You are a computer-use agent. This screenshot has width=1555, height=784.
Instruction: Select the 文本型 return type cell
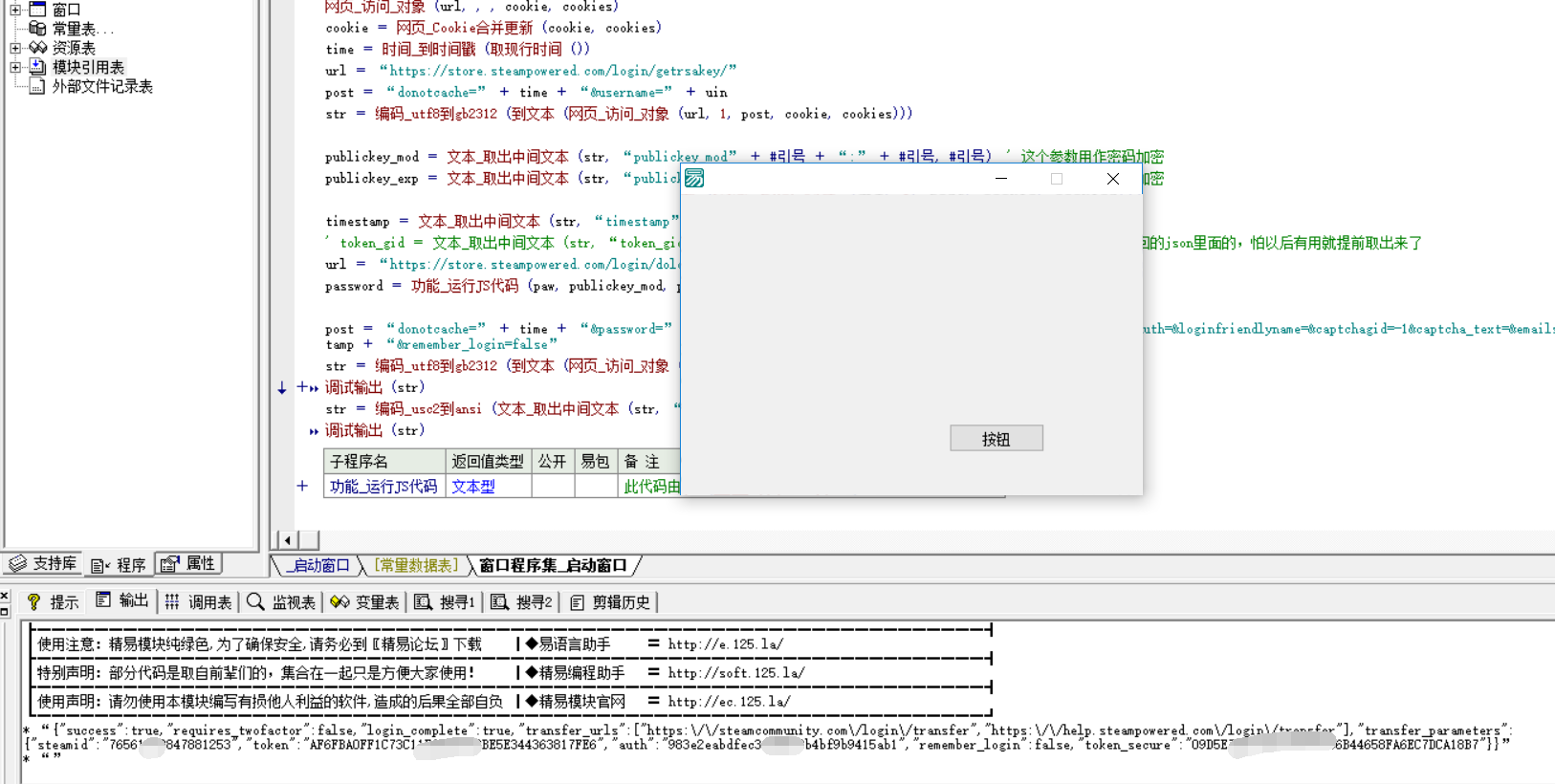point(473,487)
